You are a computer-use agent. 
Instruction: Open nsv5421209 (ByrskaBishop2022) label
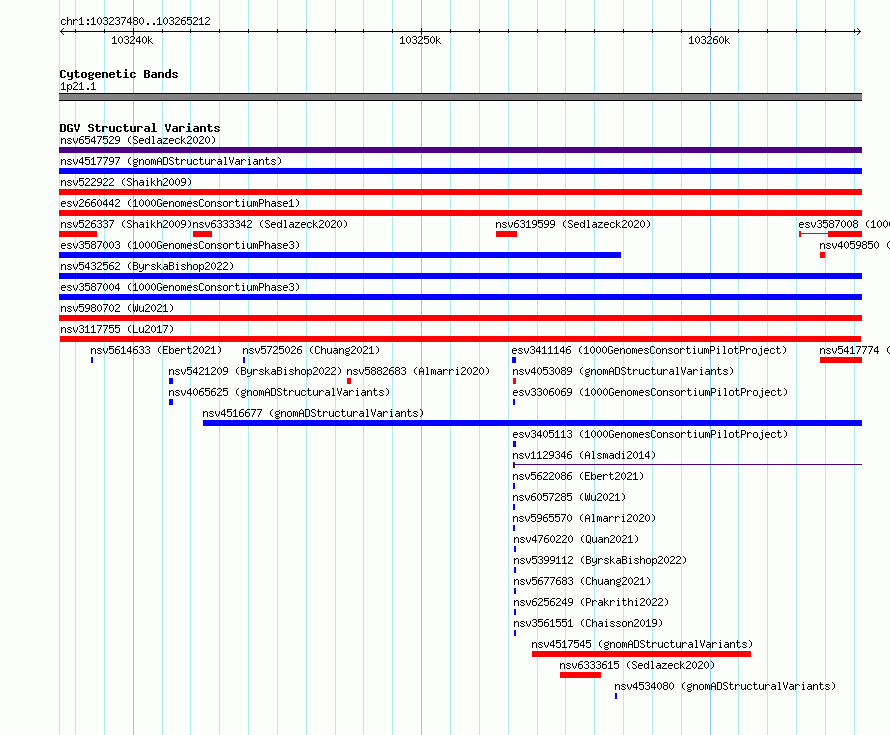pyautogui.click(x=255, y=371)
